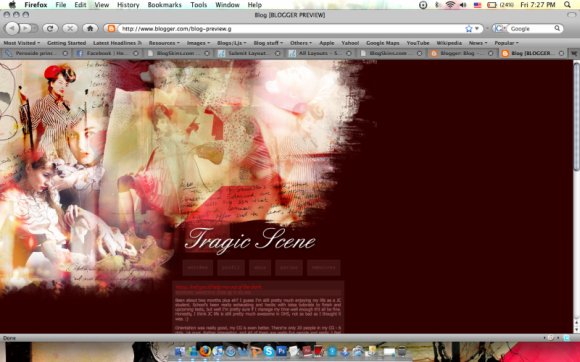Open the Help menu

(254, 5)
